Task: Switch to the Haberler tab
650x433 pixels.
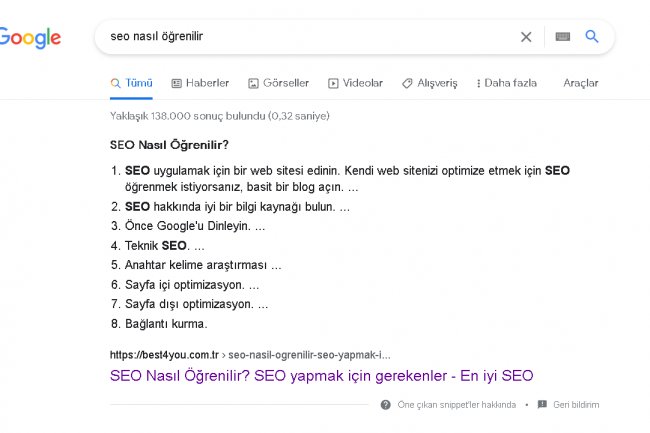Action: 200,83
